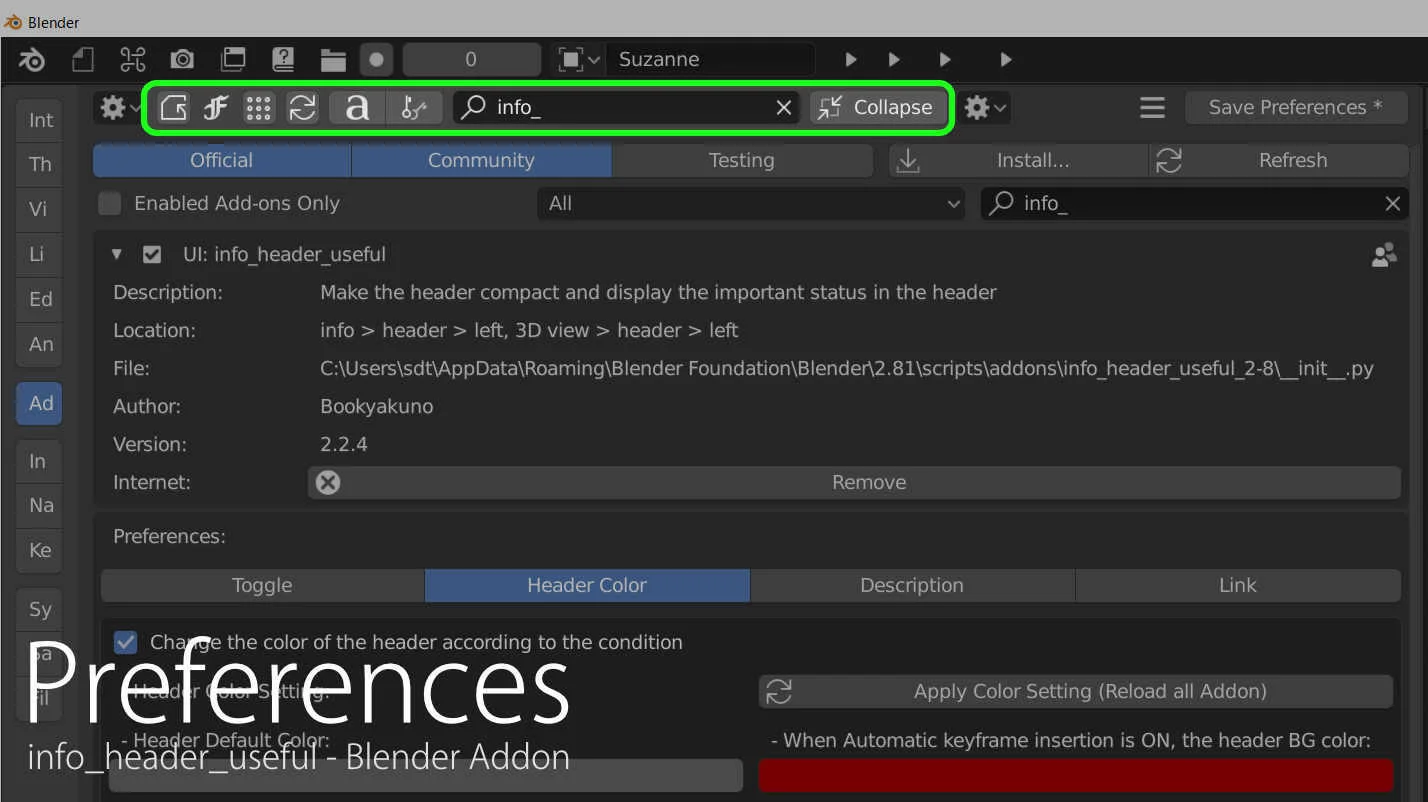Click the letter "a" icon in the highlighted toolbar

(x=357, y=107)
